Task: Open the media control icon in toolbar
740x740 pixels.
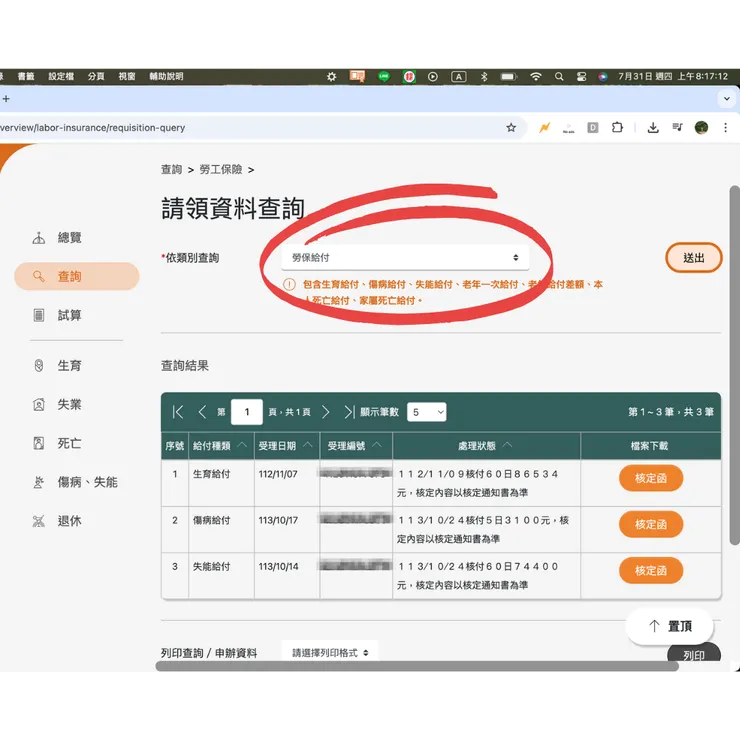Action: 677,127
